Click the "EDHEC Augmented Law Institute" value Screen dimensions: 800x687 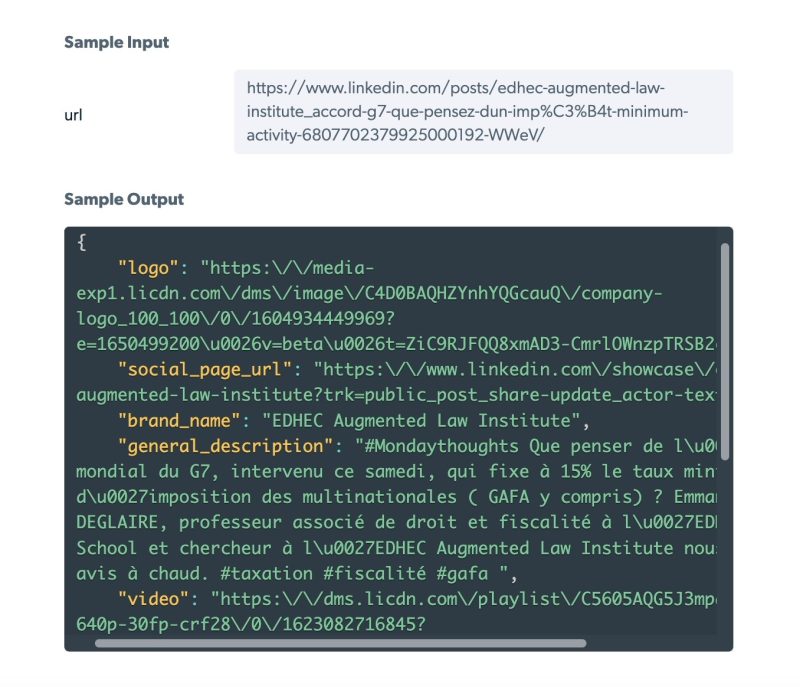coord(421,421)
